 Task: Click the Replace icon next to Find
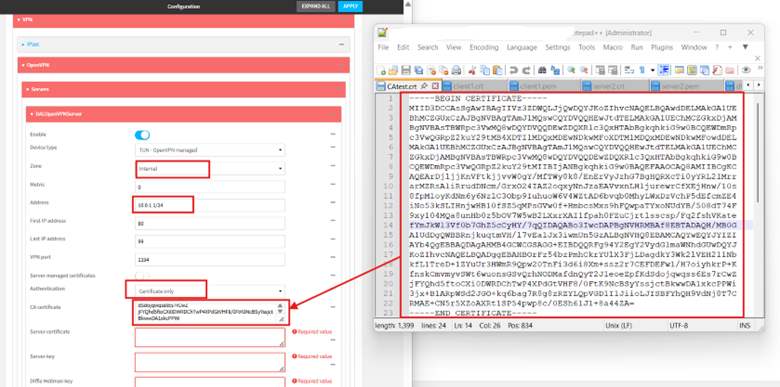click(555, 70)
